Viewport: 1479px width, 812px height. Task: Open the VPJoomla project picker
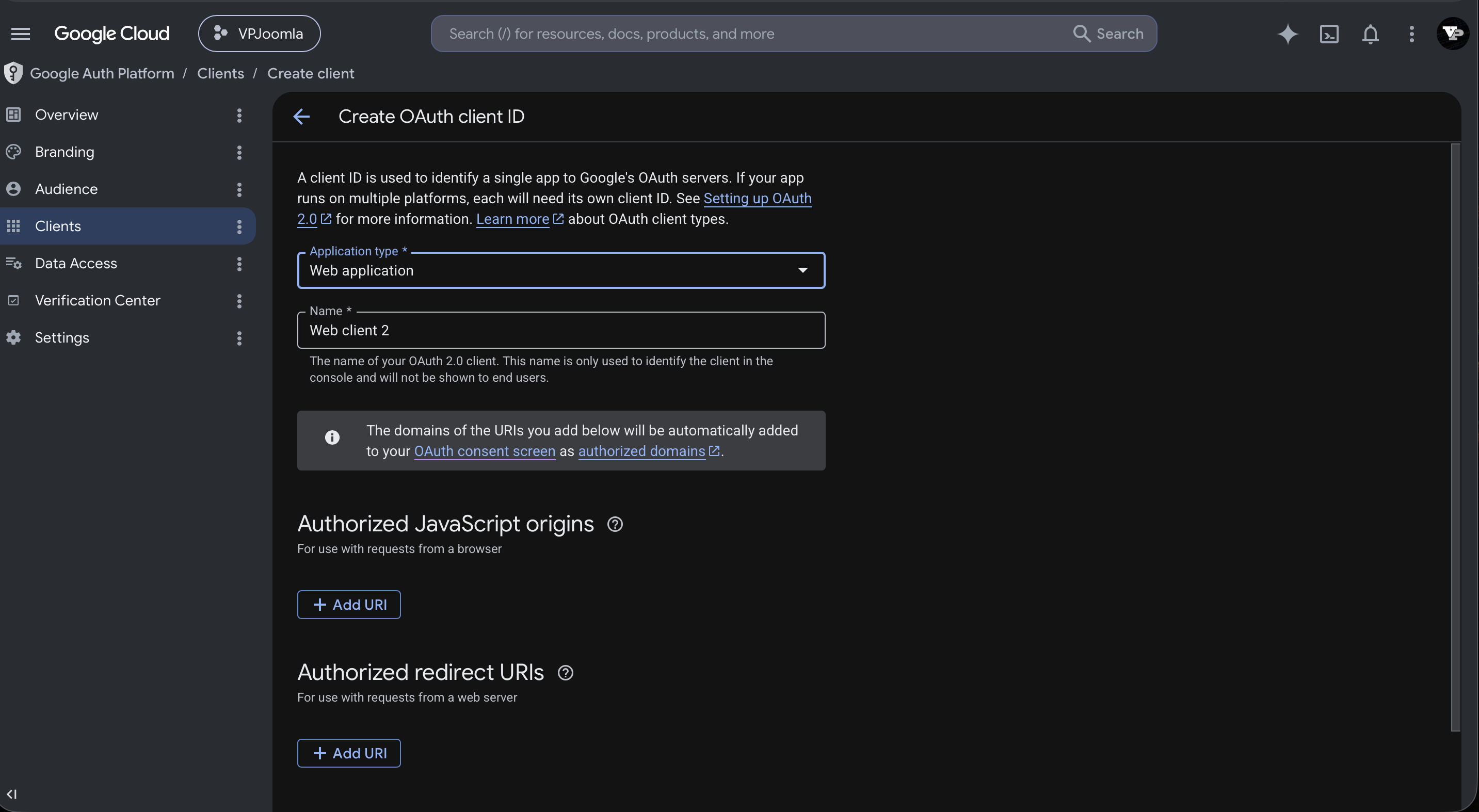259,34
